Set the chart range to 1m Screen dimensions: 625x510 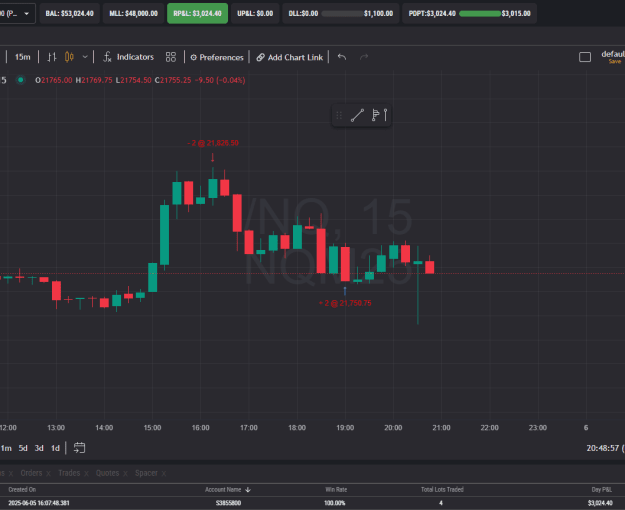pos(6,448)
